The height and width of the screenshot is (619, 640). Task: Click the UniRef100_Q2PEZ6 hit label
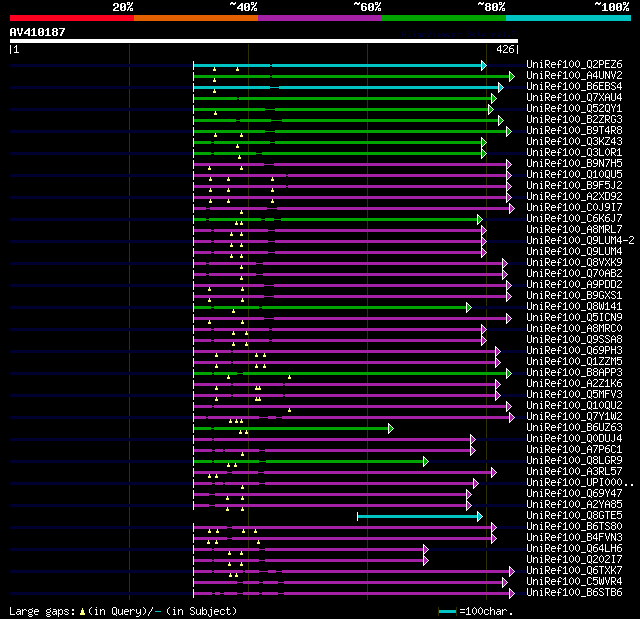click(x=574, y=64)
